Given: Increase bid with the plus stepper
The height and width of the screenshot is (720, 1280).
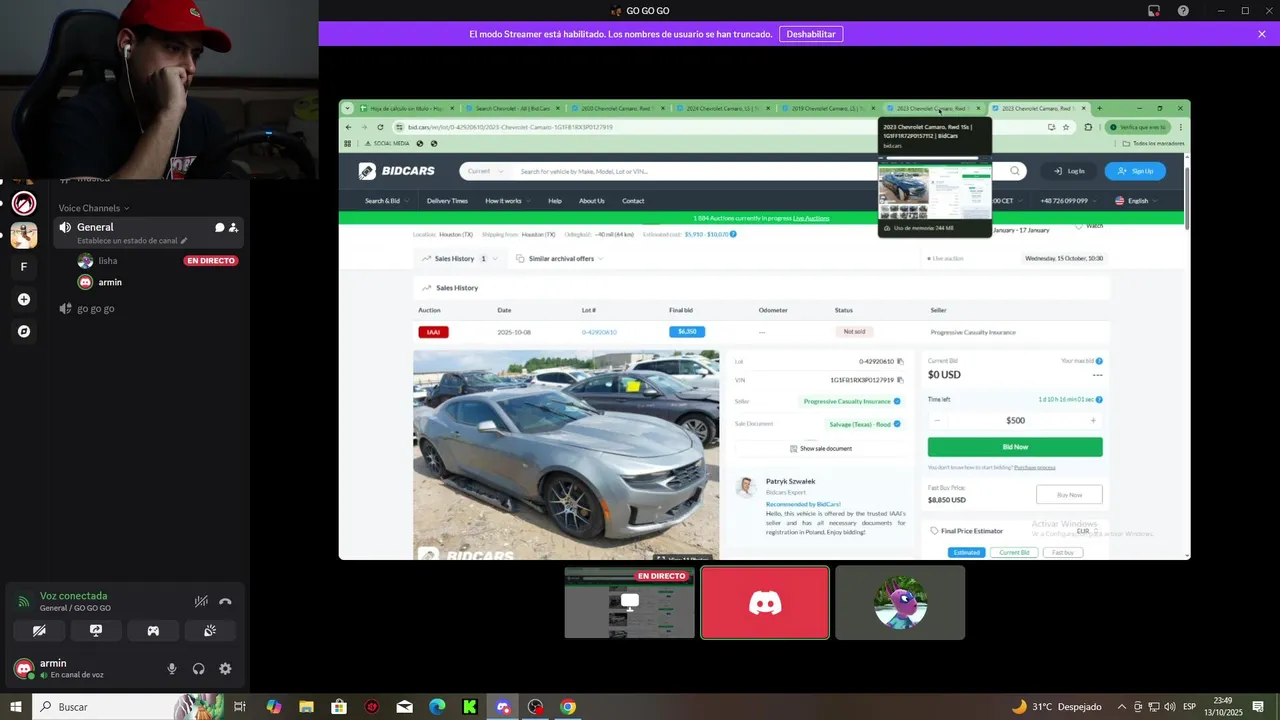Looking at the screenshot, I should 1093,421.
